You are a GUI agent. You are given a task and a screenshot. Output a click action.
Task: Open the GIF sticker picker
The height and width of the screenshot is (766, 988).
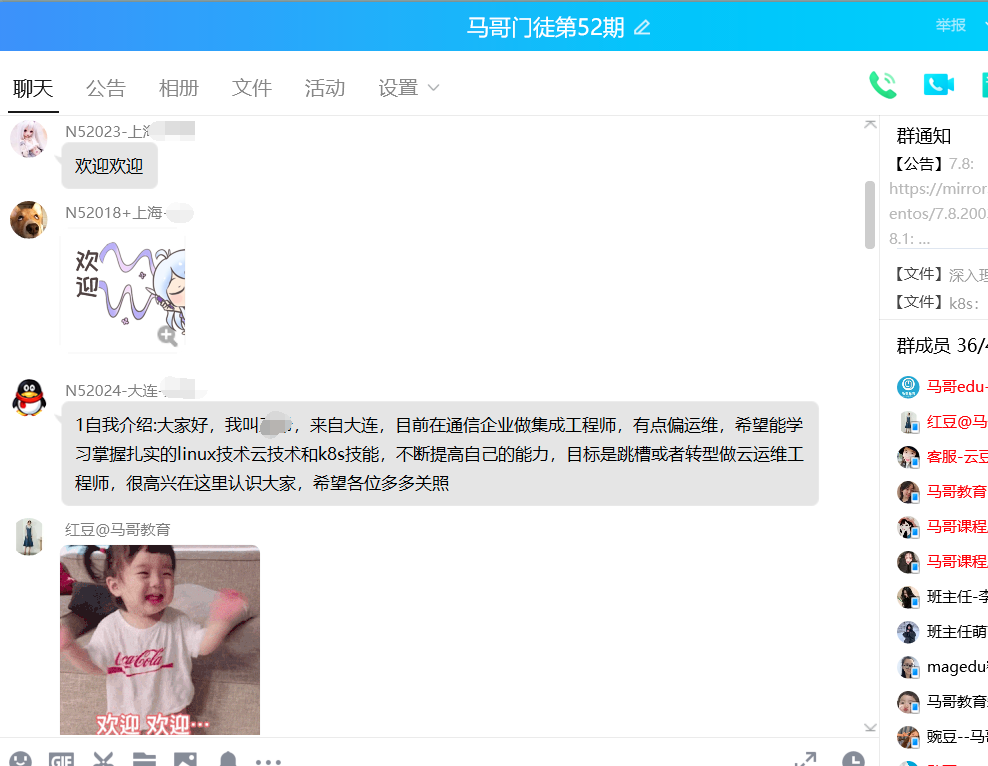point(62,760)
